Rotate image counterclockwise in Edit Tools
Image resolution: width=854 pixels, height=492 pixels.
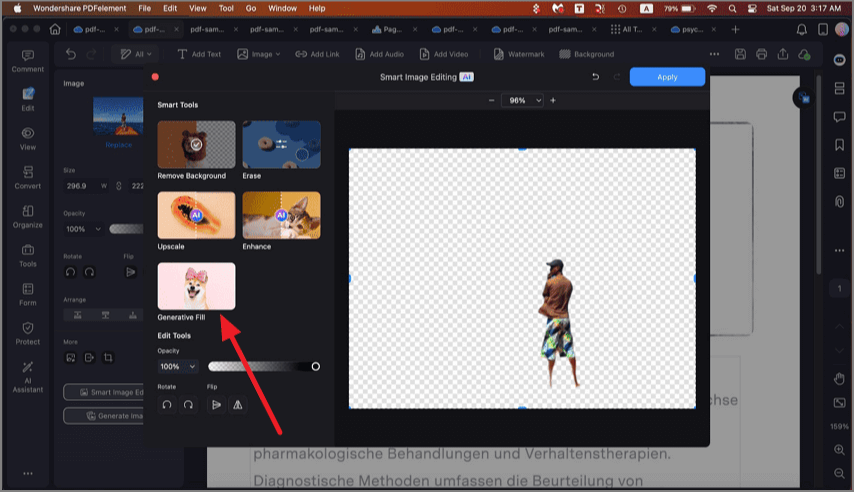[x=166, y=405]
